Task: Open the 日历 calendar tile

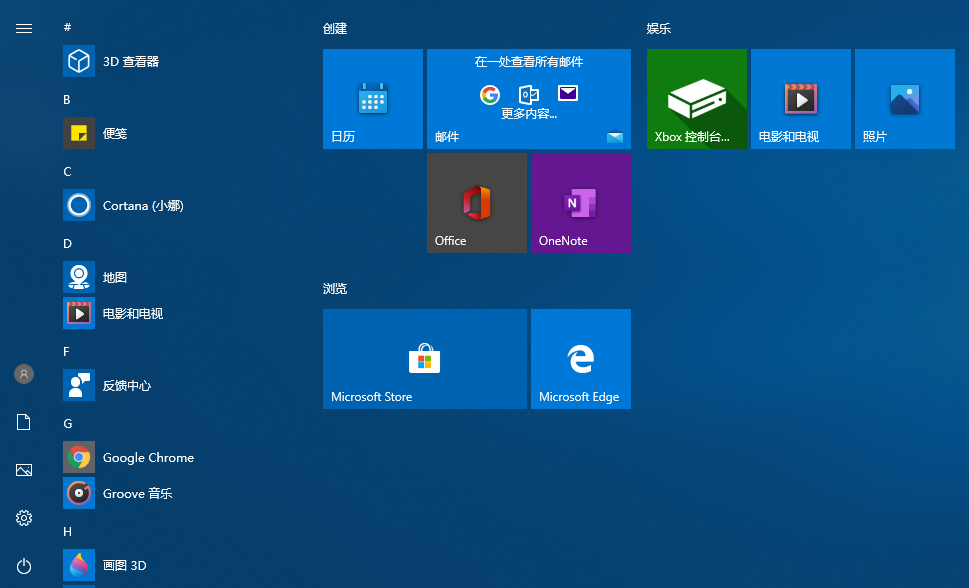Action: [x=373, y=99]
